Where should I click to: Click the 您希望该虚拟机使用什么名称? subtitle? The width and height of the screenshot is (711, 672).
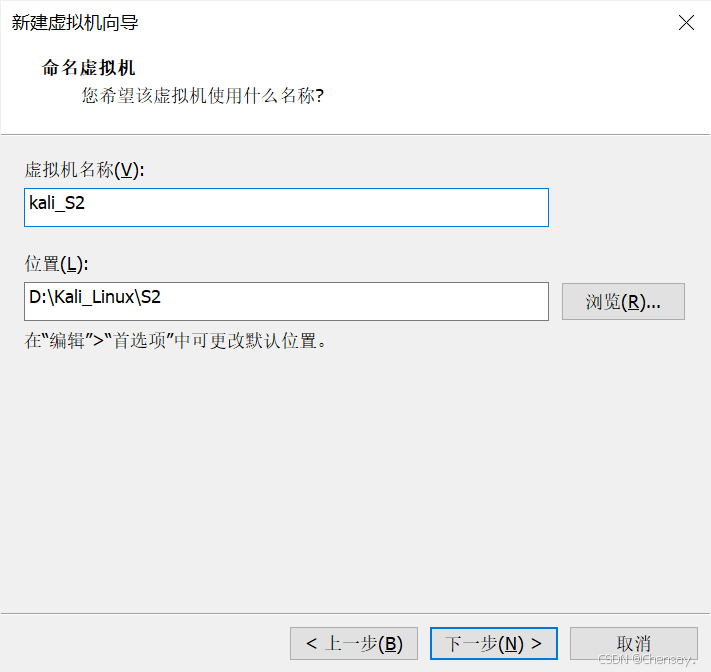click(x=203, y=96)
